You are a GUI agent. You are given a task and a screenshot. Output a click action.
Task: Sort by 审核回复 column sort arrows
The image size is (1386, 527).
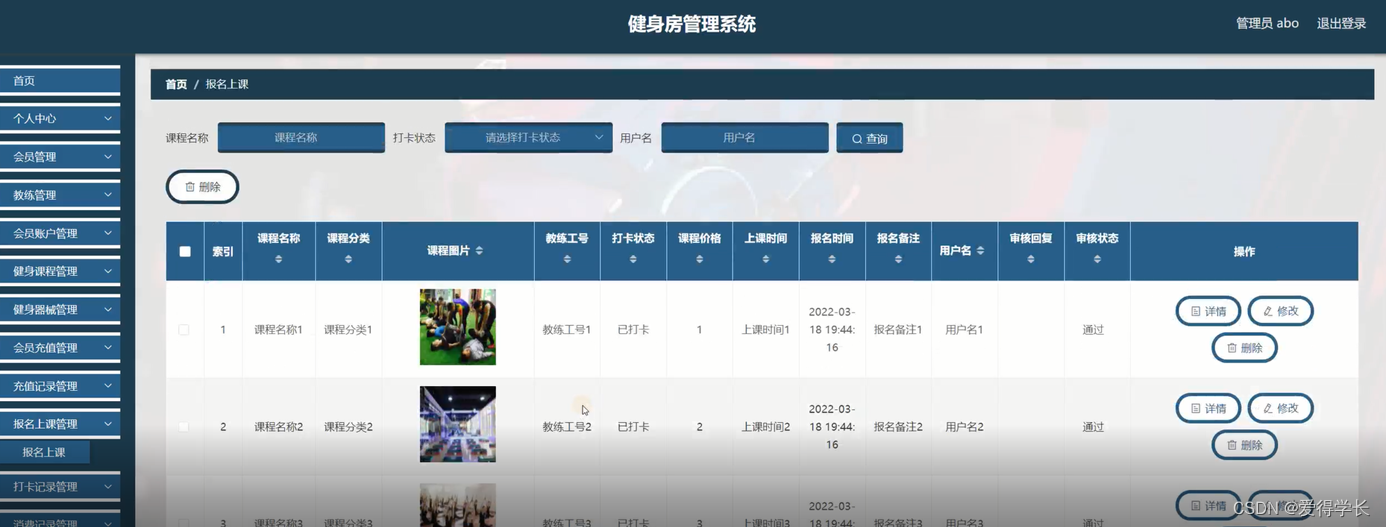coord(1031,259)
